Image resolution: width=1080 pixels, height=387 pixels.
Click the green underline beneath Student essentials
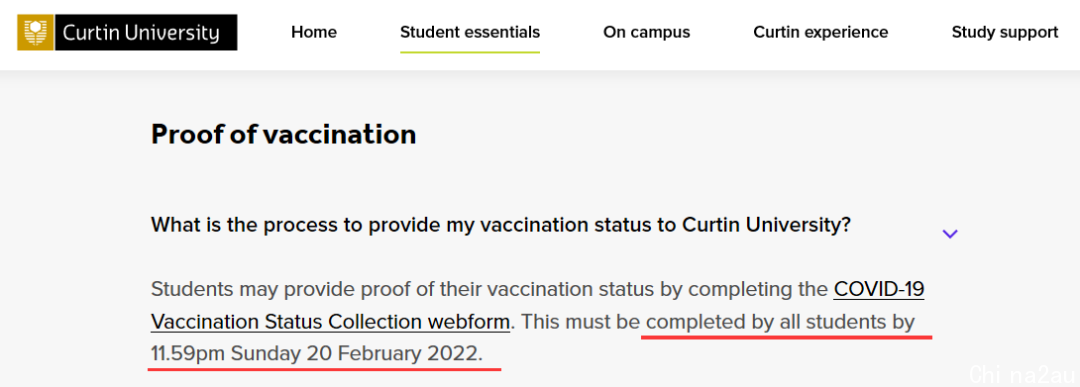pos(470,52)
